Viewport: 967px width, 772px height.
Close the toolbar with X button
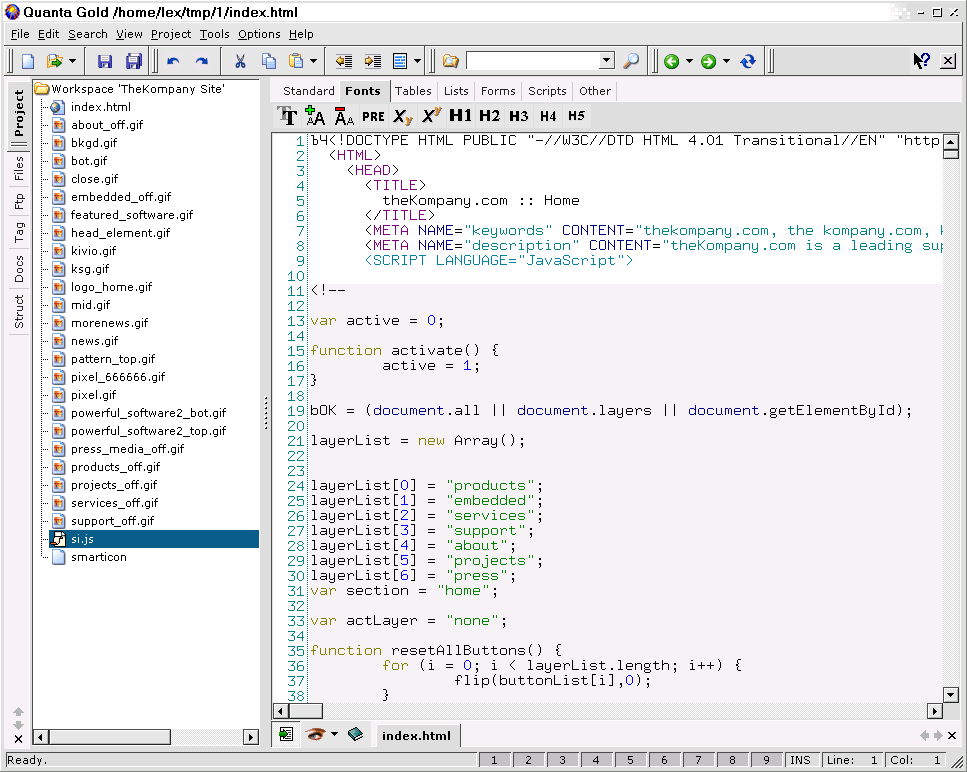point(948,60)
